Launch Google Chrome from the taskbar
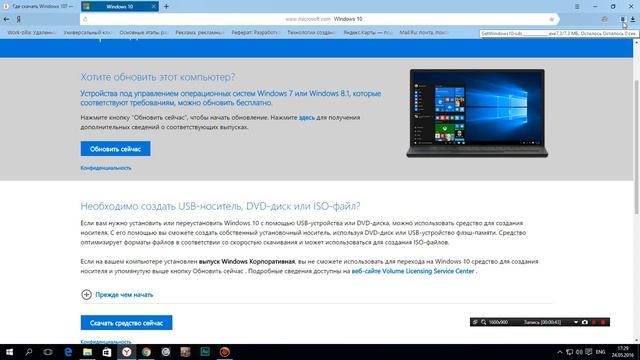640x360 pixels. click(x=146, y=352)
